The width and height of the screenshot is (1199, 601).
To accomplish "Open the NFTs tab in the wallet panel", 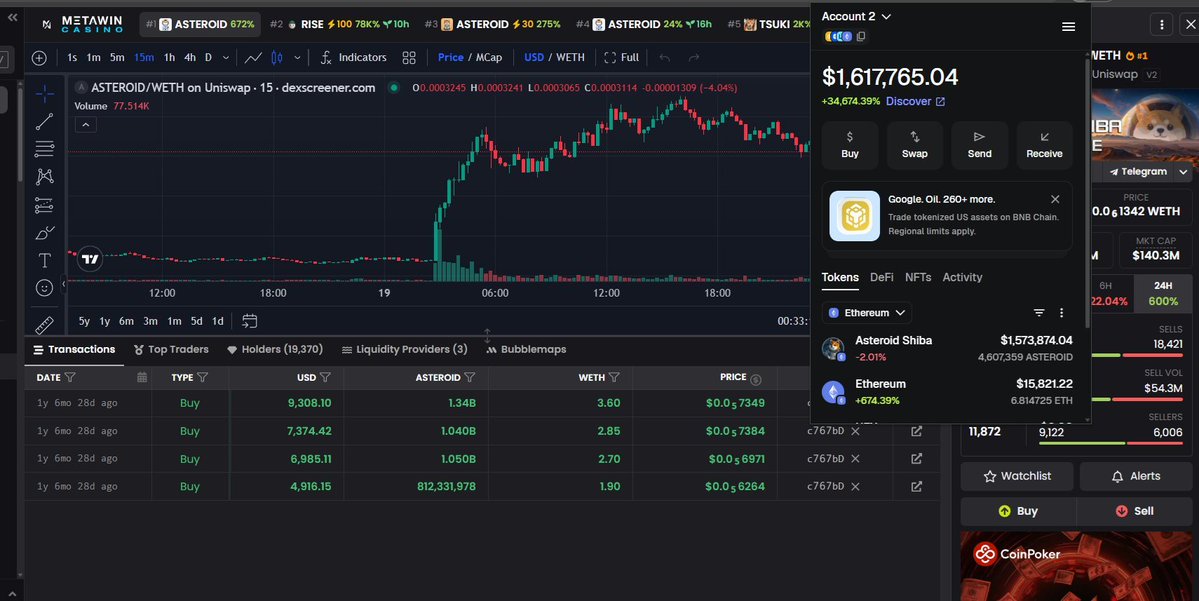I will [x=917, y=277].
